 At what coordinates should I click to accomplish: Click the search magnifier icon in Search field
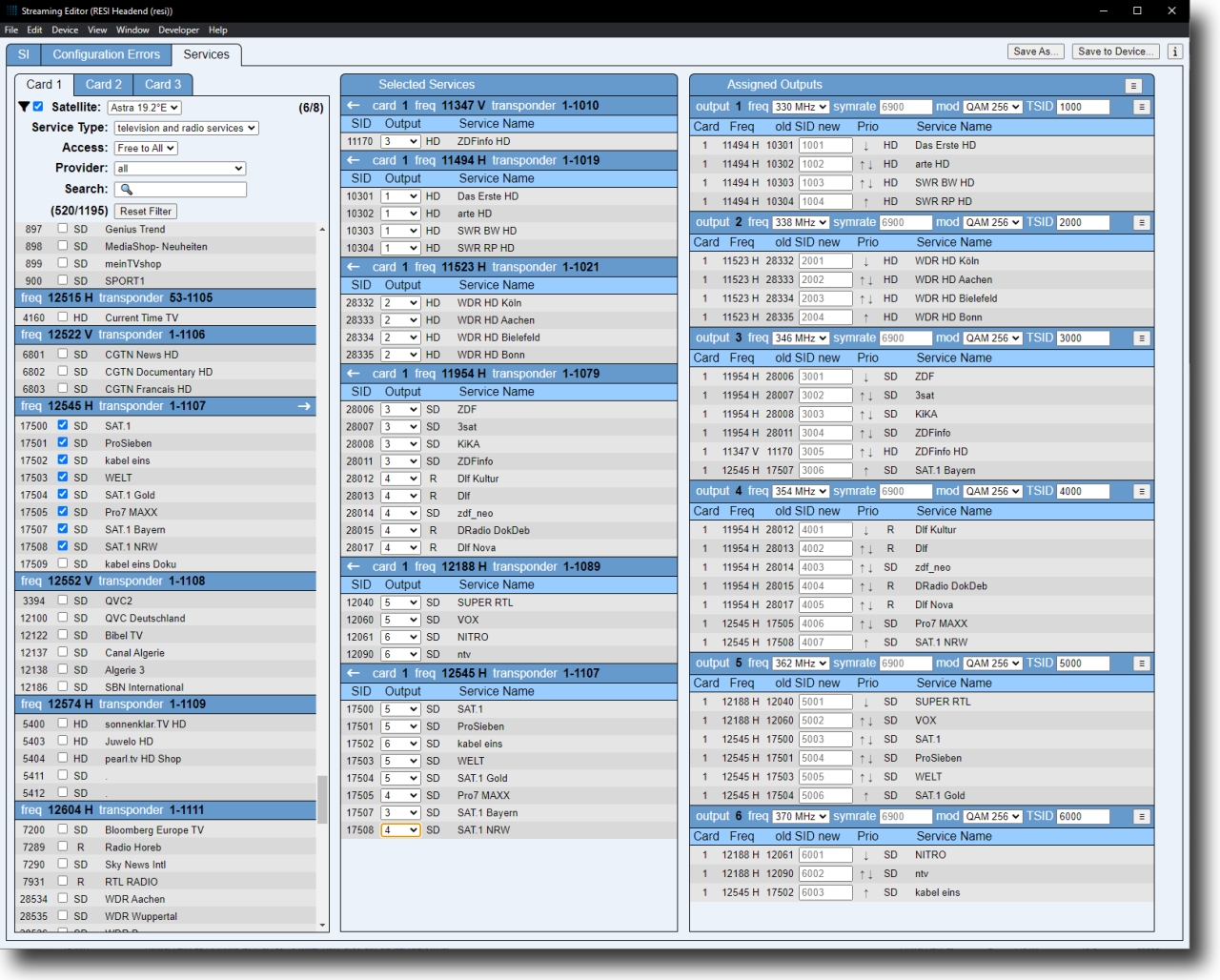pos(126,190)
